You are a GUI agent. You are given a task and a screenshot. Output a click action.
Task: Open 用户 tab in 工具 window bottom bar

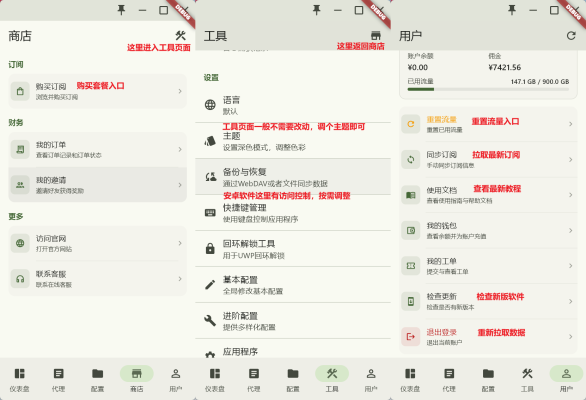(x=371, y=379)
